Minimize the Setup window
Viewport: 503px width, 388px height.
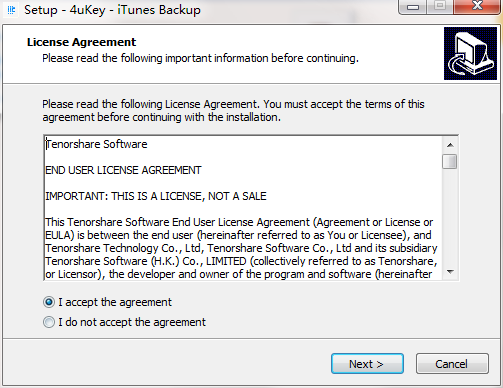click(413, 7)
